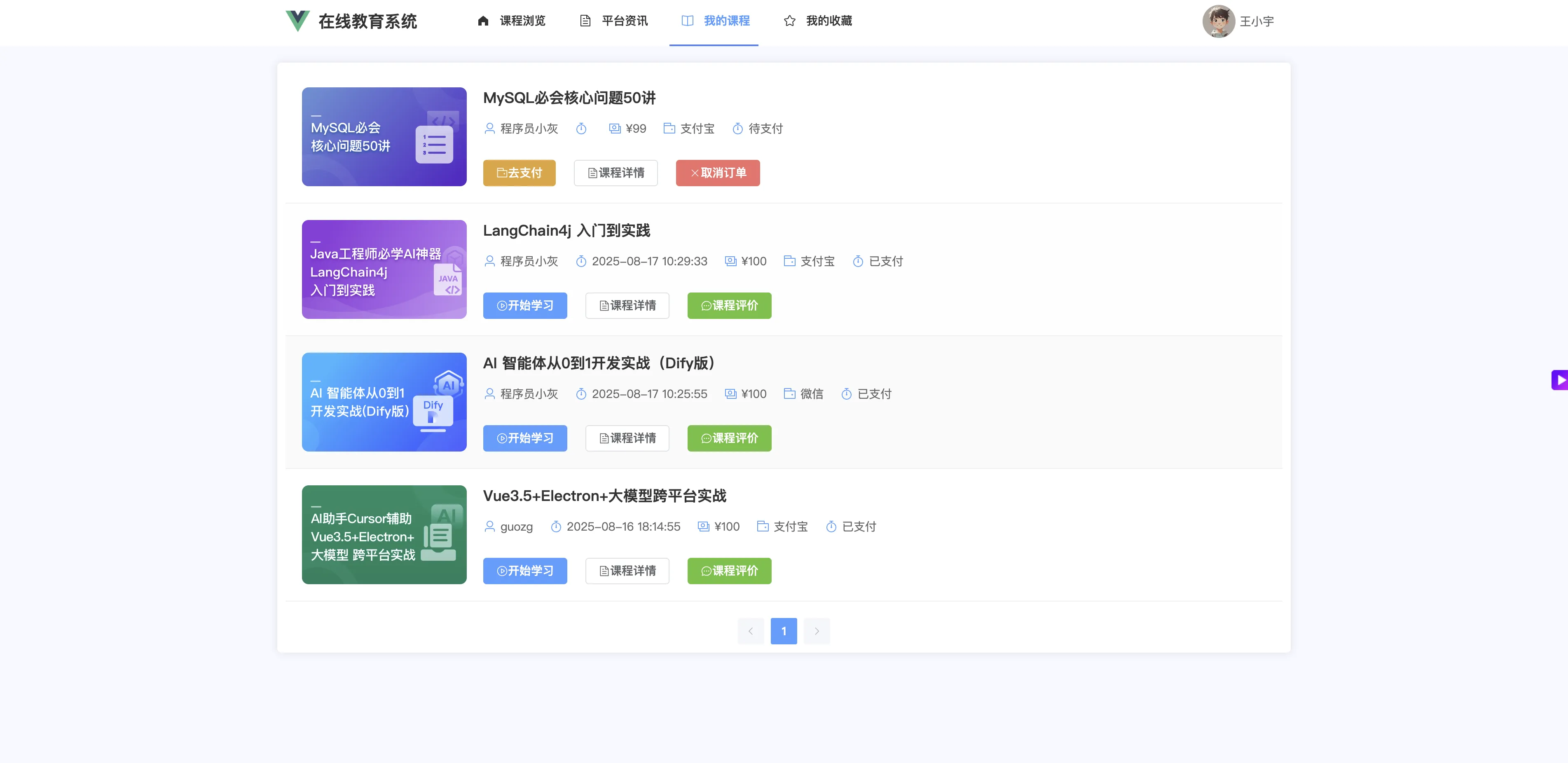Click the Vue logo icon in header
Image resolution: width=1568 pixels, height=763 pixels.
pyautogui.click(x=297, y=21)
